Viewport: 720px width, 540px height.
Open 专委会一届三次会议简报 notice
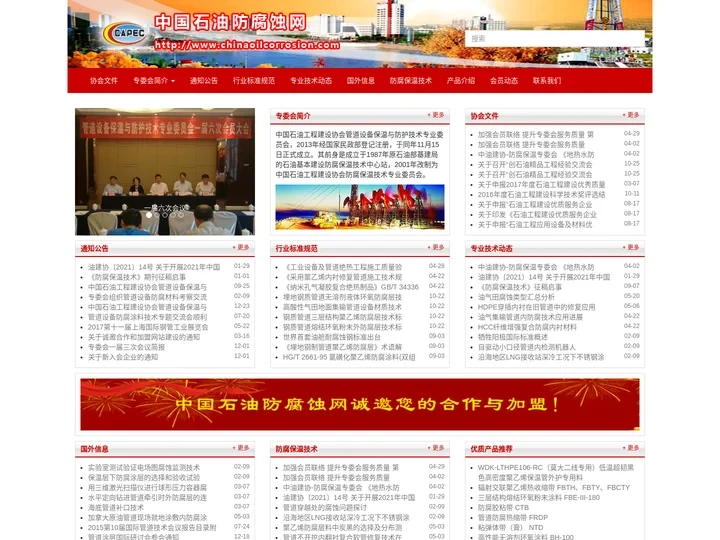coord(126,347)
